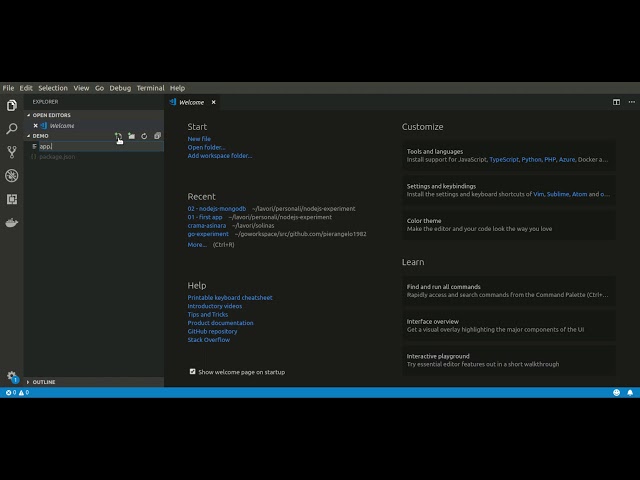Click the new file name input field
The height and width of the screenshot is (480, 640).
coord(101,146)
